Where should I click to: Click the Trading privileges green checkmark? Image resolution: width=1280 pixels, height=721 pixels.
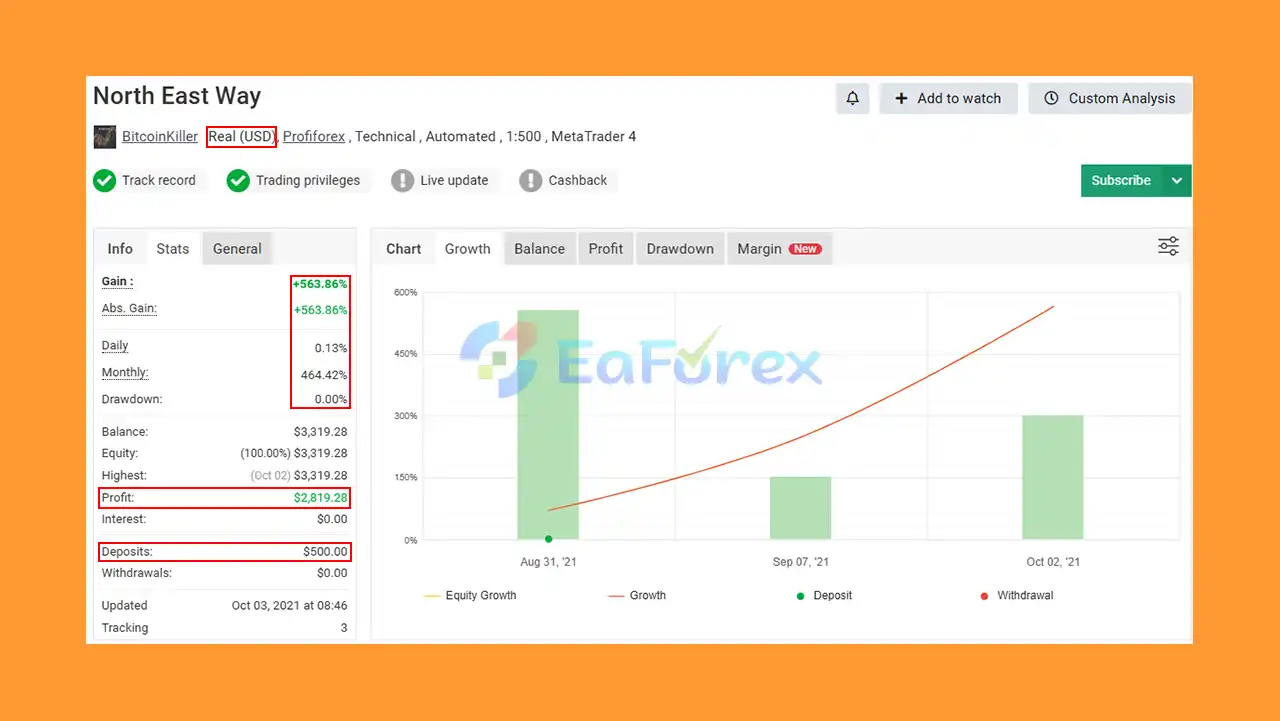pos(238,181)
